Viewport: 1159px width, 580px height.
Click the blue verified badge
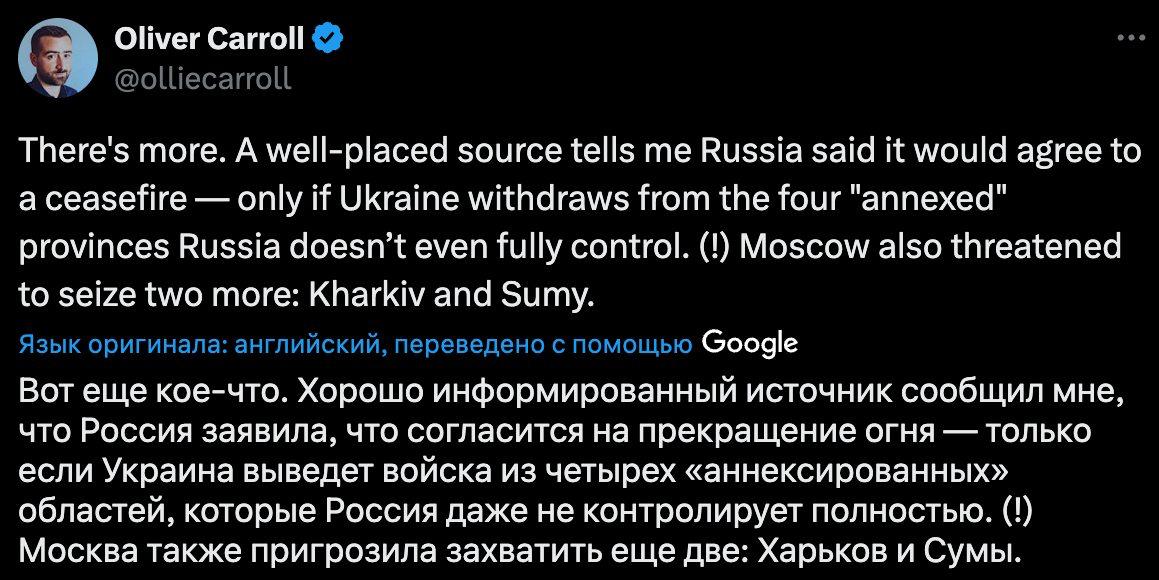click(x=330, y=41)
